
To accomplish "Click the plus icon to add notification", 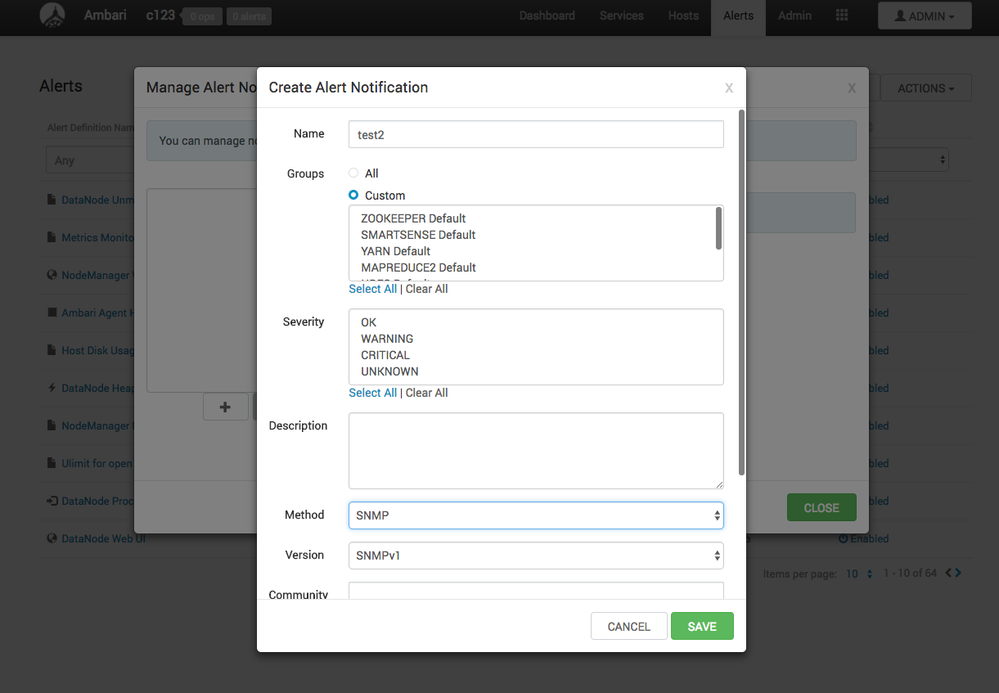I will (x=226, y=407).
